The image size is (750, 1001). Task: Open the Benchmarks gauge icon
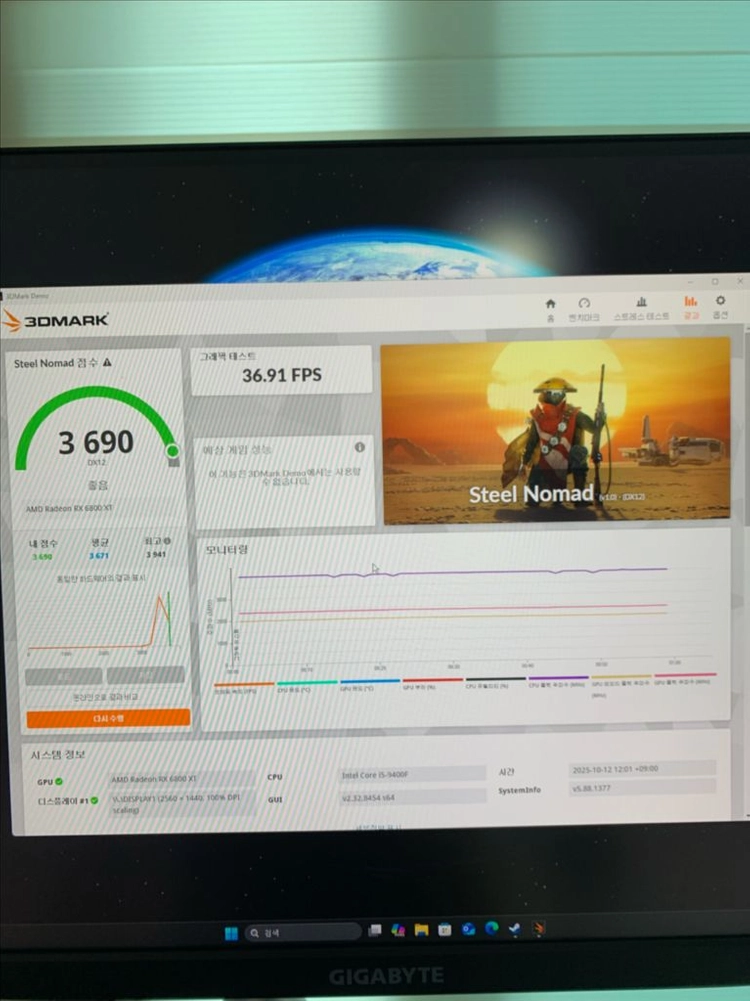[x=583, y=303]
